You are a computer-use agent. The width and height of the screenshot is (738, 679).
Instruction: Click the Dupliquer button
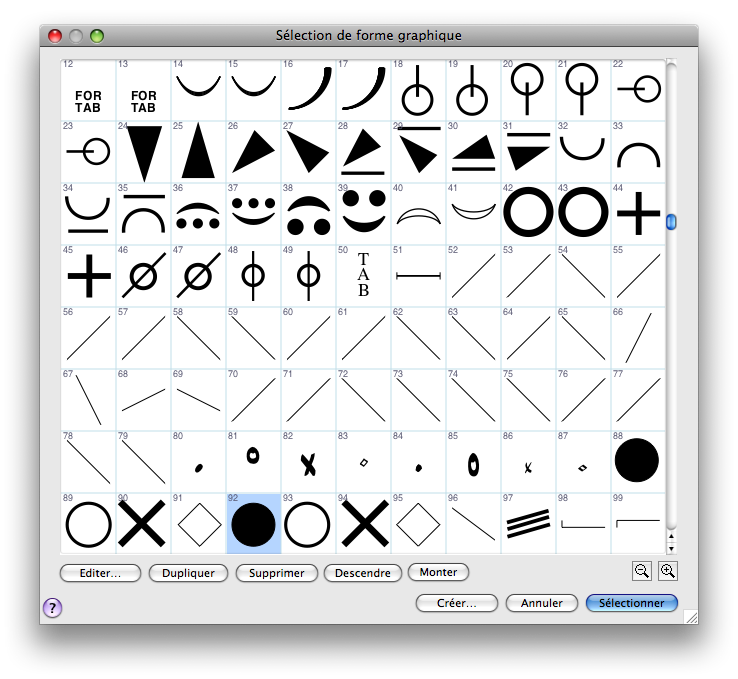click(x=188, y=573)
